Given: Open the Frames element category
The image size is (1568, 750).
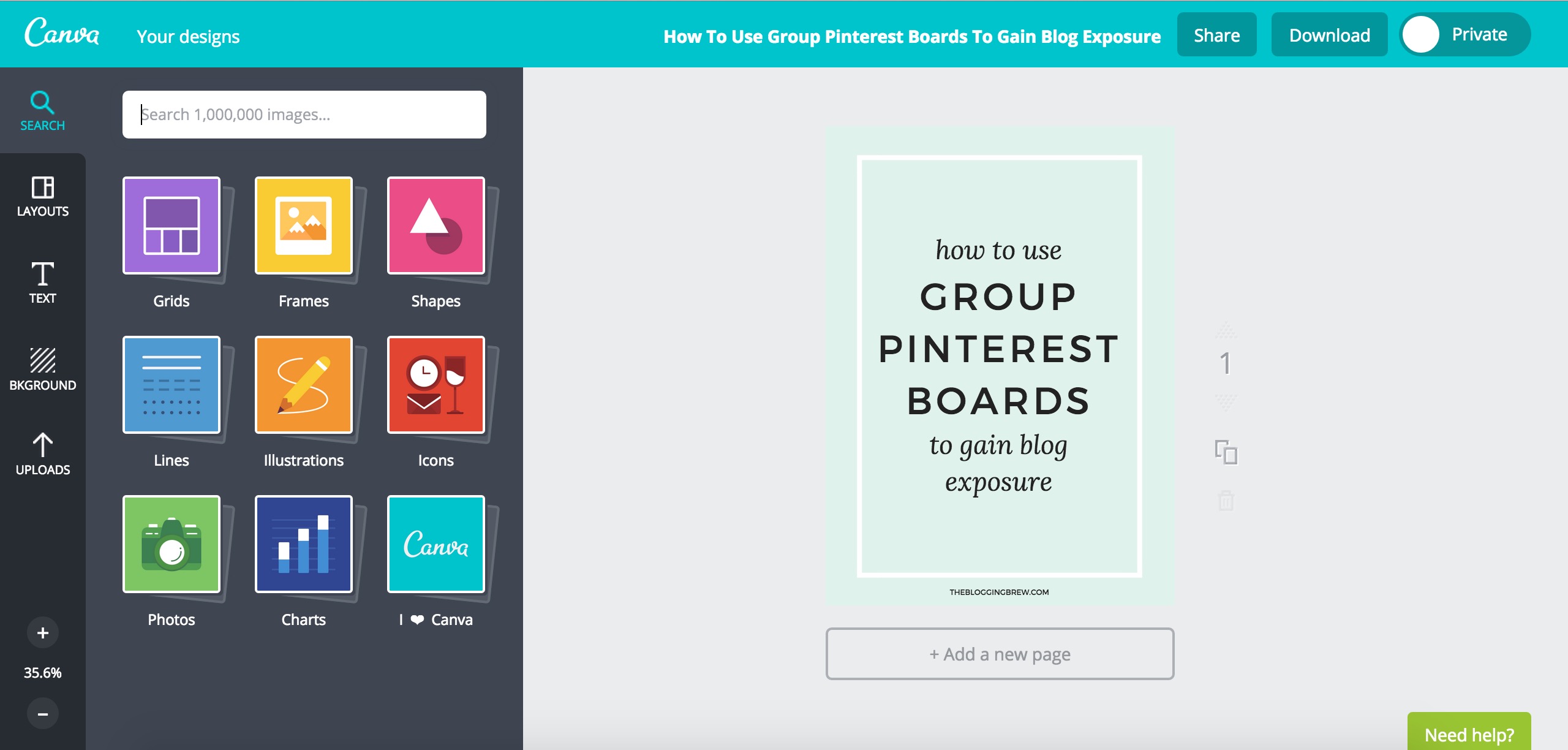Looking at the screenshot, I should pos(304,225).
